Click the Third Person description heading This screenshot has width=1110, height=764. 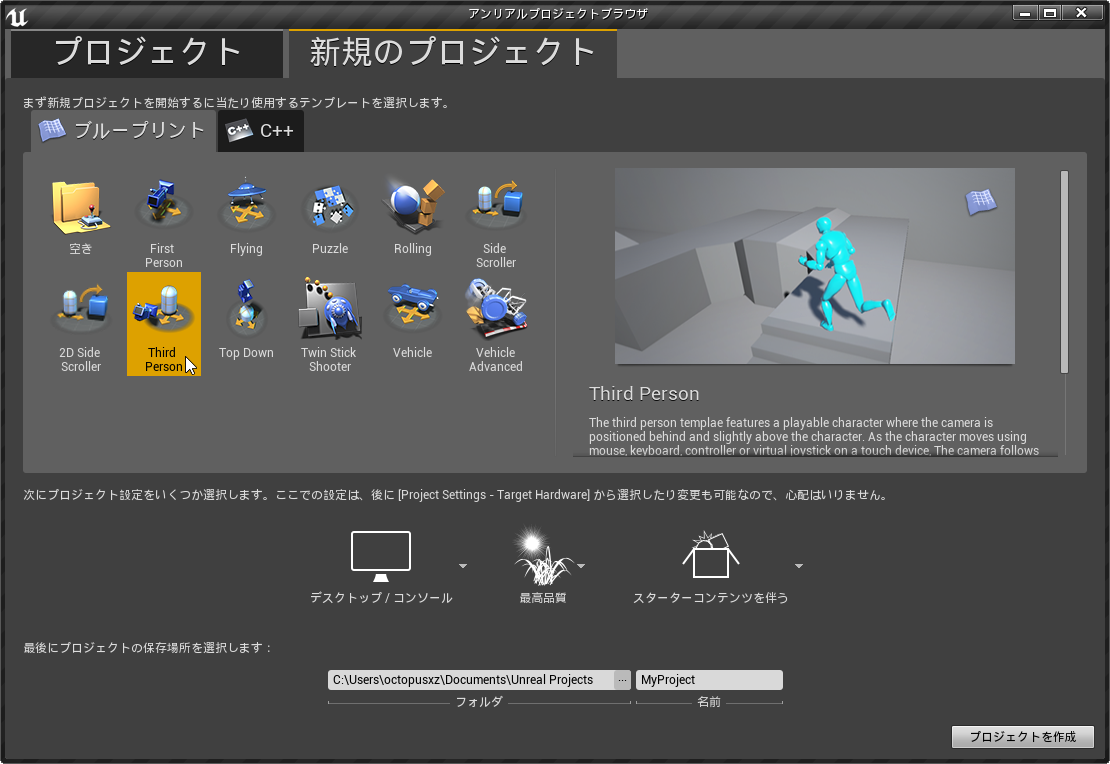click(x=644, y=394)
